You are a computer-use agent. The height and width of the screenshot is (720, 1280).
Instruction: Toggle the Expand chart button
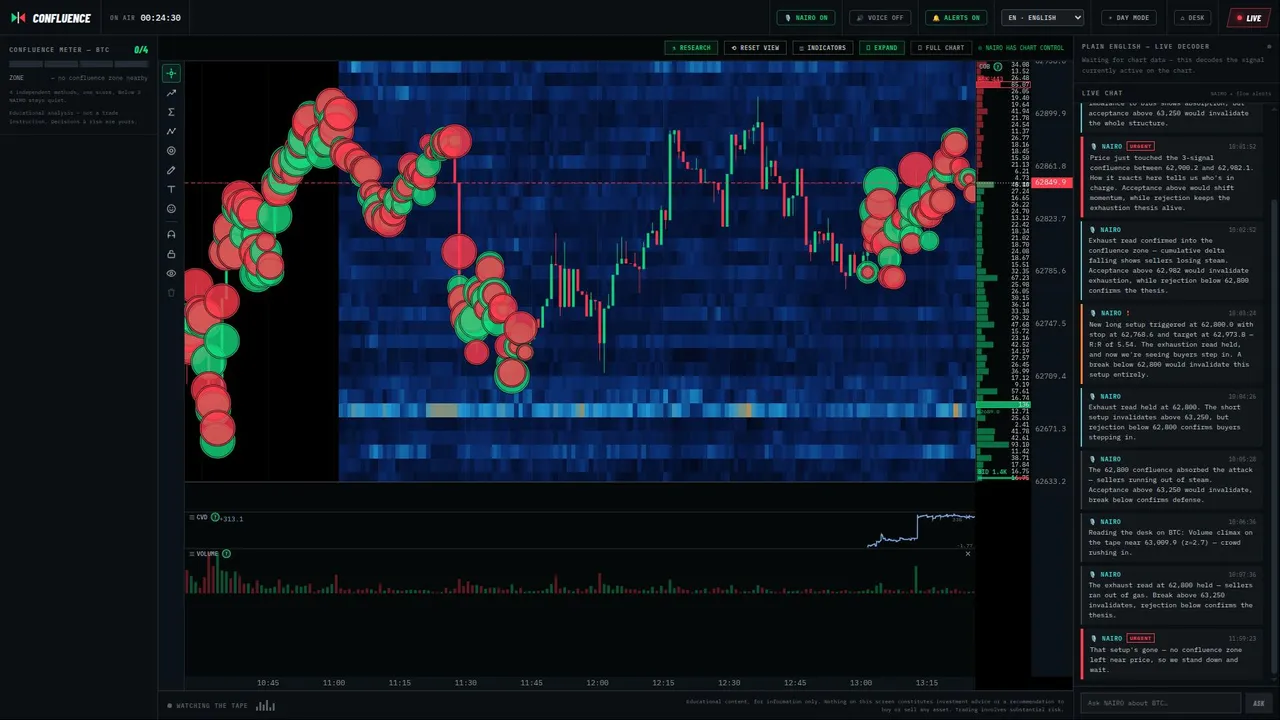pyautogui.click(x=882, y=47)
